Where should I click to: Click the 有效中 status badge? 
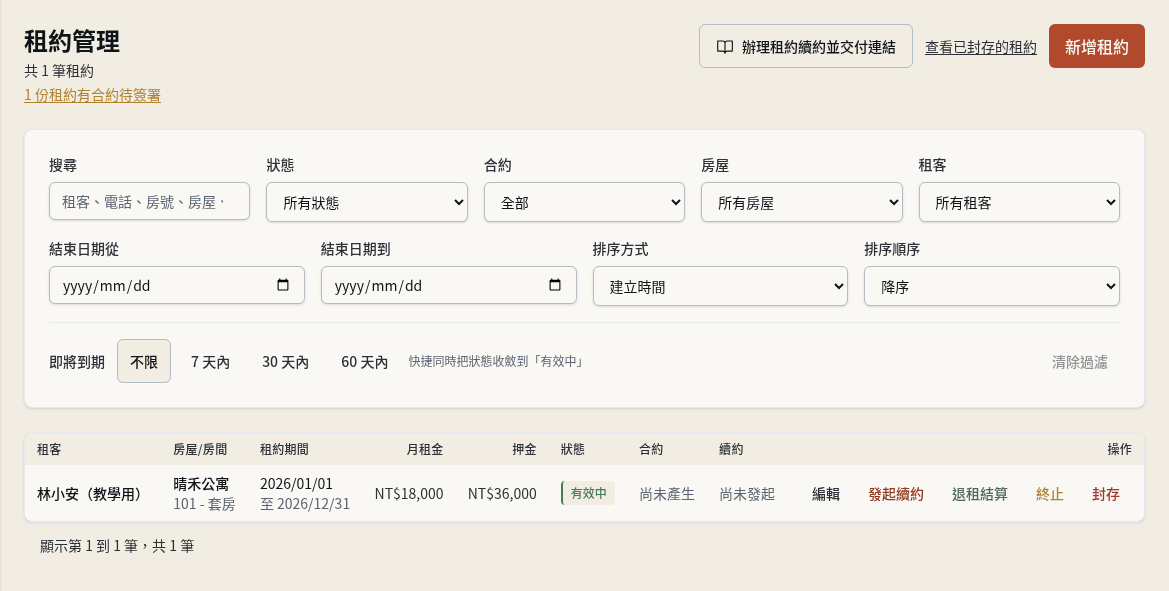[588, 493]
